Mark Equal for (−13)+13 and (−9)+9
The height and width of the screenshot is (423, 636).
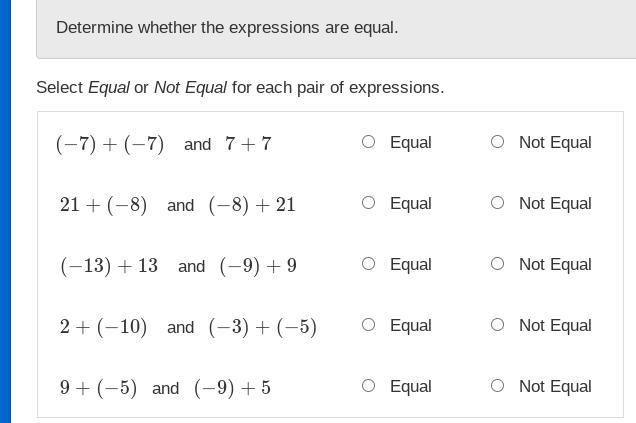368,264
